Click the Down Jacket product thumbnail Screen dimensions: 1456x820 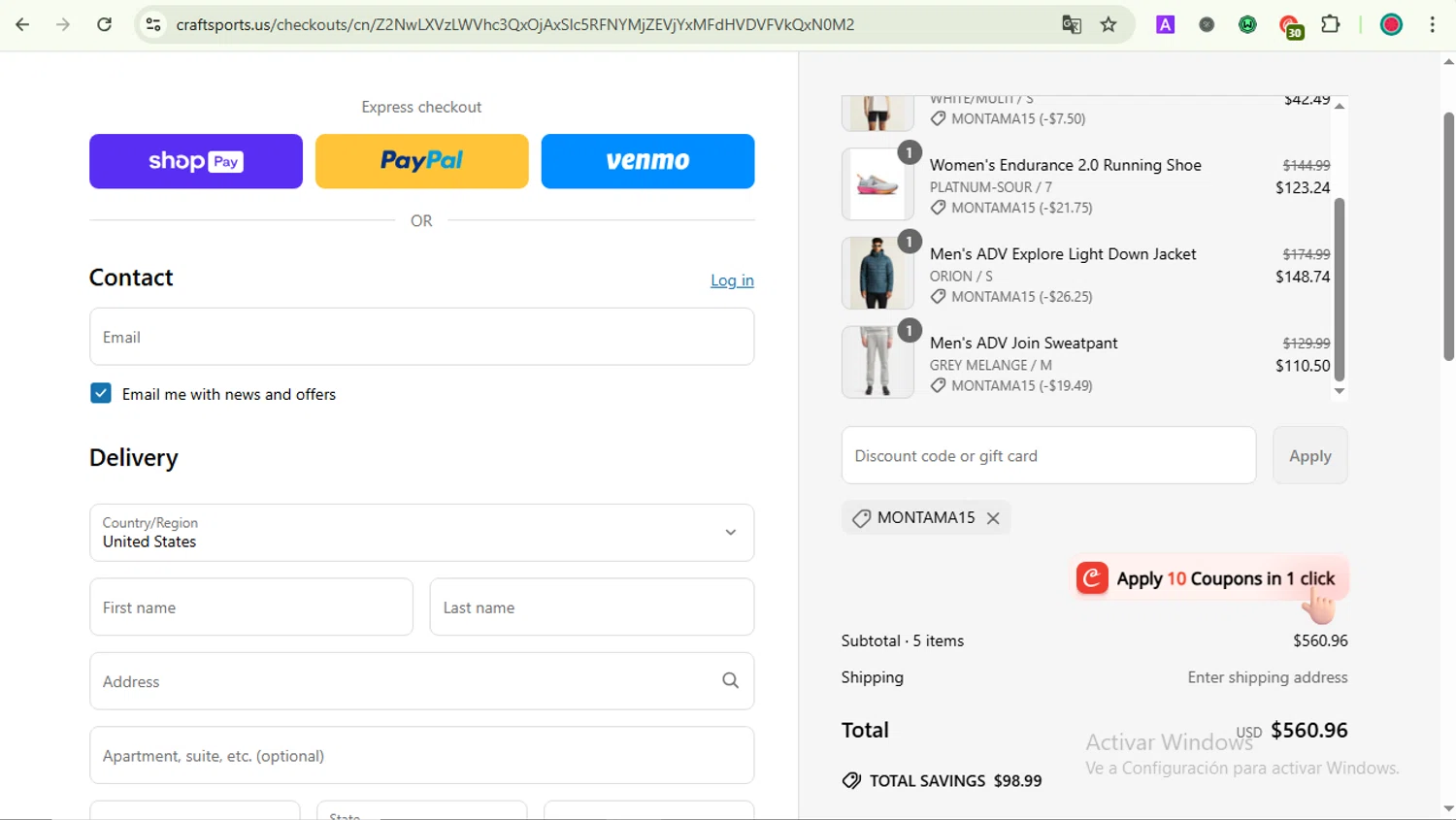pyautogui.click(x=877, y=274)
